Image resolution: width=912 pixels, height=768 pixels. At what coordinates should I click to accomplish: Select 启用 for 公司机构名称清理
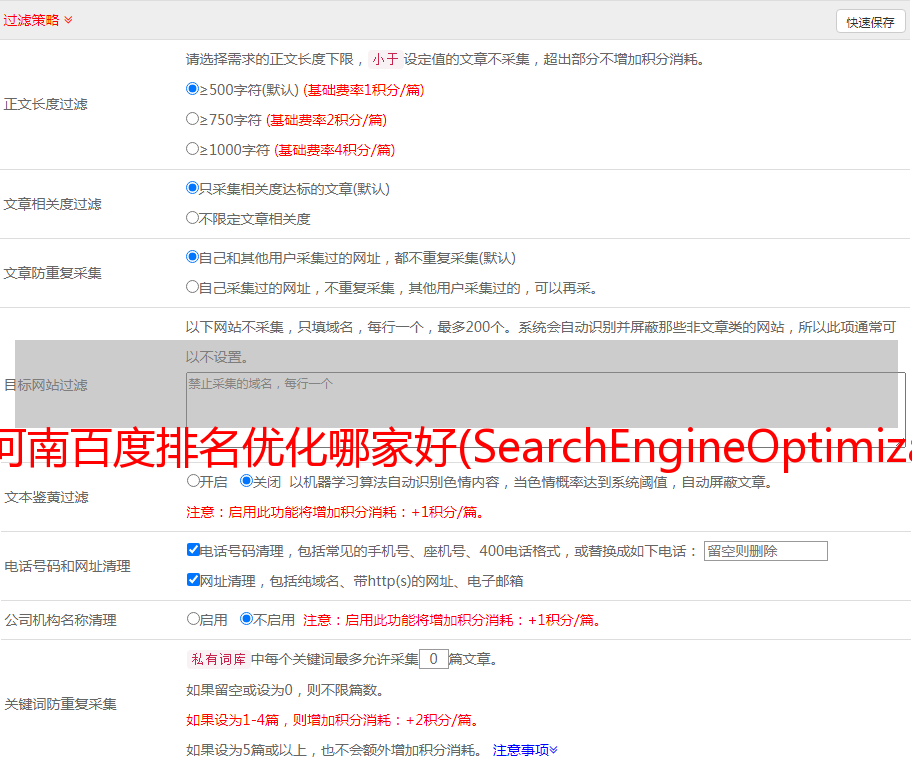[193, 619]
